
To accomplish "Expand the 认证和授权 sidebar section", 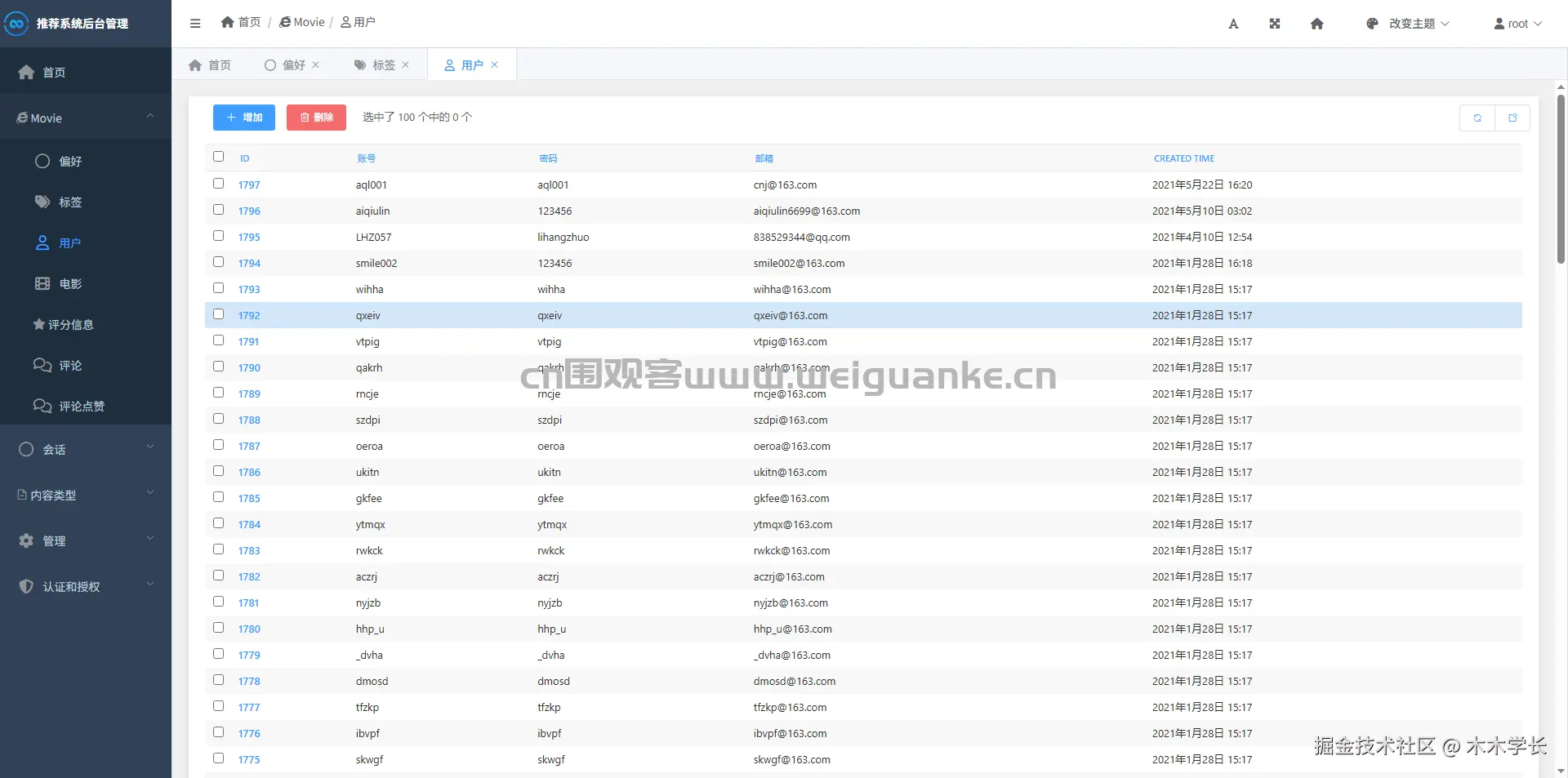I will tap(86, 586).
